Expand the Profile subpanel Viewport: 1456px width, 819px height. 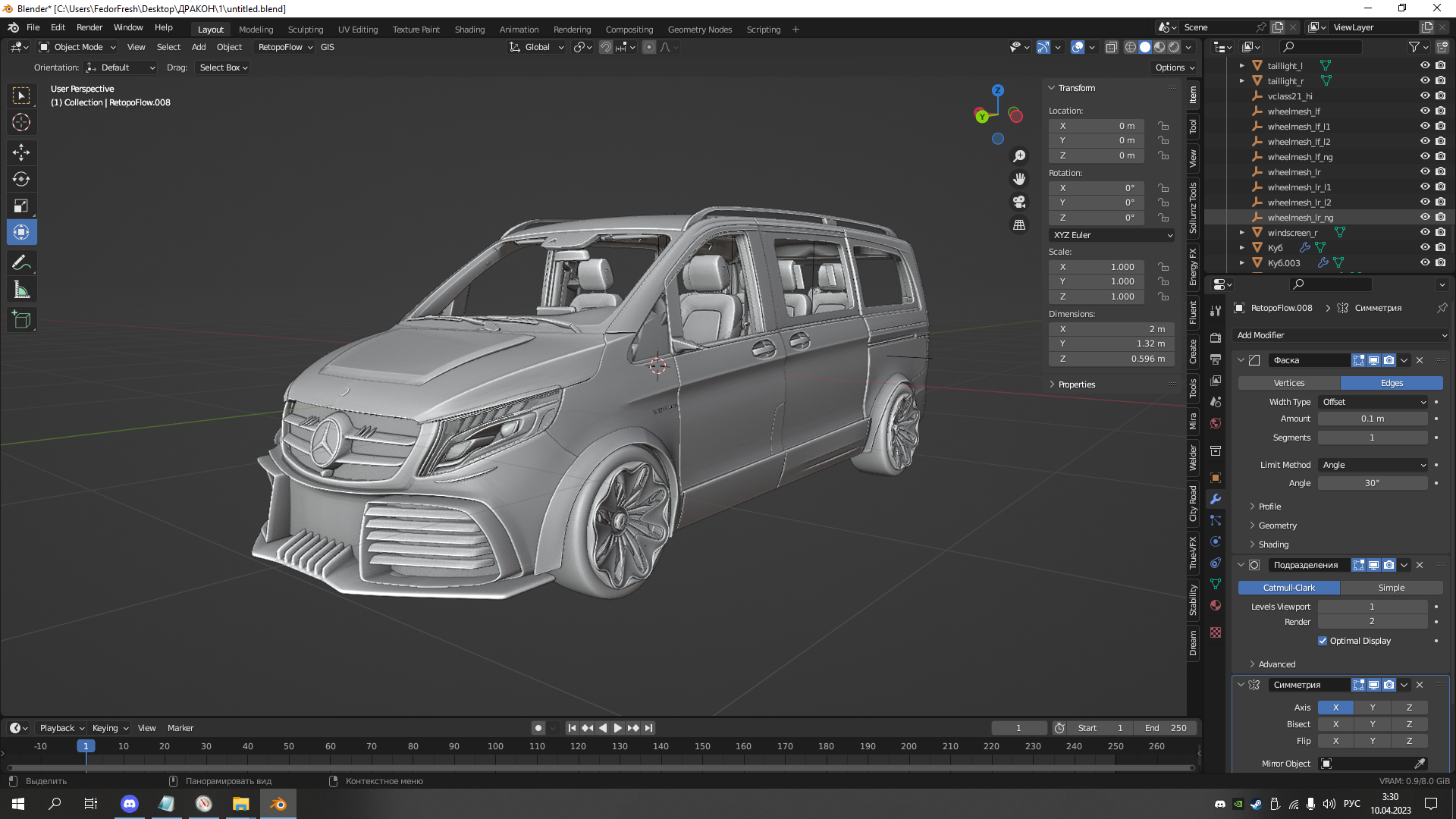1269,507
